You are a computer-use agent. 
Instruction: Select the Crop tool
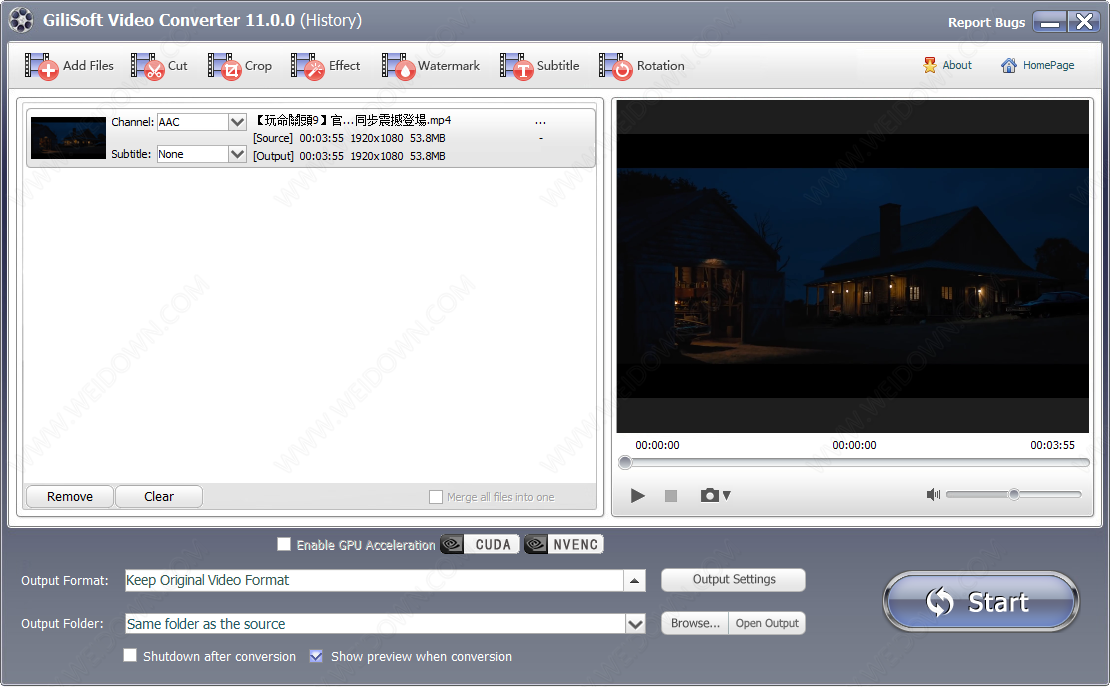tap(225, 66)
